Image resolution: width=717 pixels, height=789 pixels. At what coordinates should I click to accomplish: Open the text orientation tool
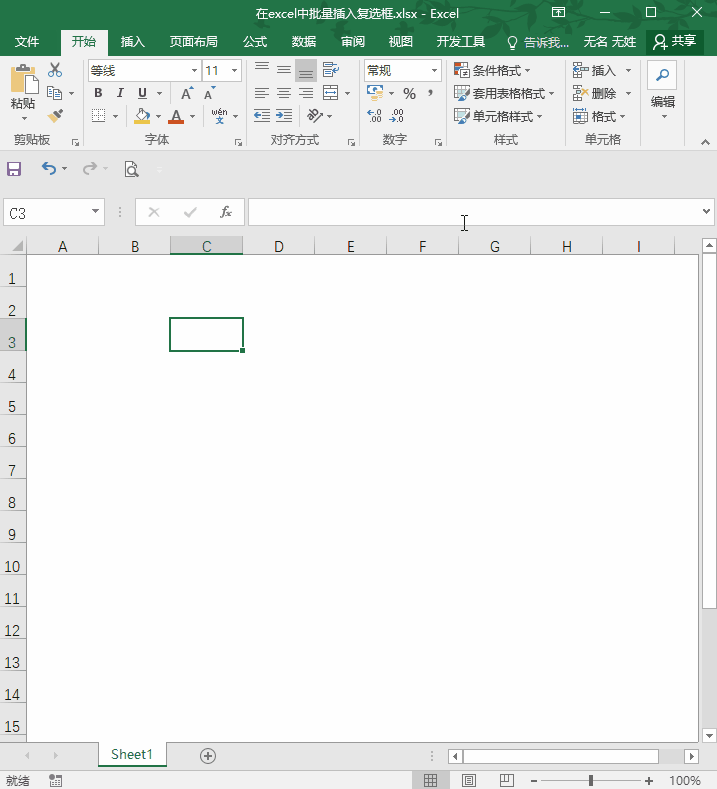(315, 116)
